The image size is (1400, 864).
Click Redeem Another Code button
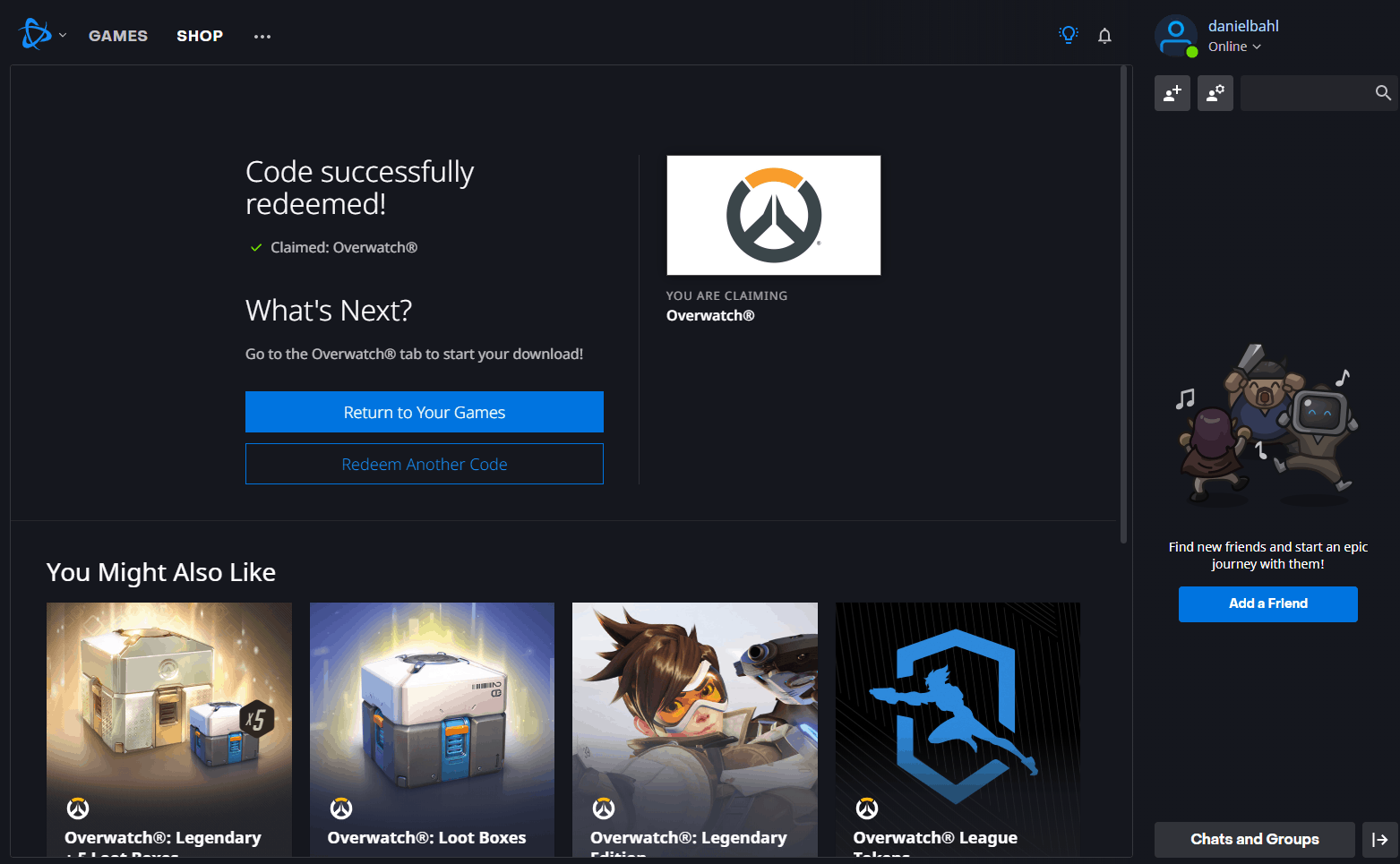(x=425, y=464)
